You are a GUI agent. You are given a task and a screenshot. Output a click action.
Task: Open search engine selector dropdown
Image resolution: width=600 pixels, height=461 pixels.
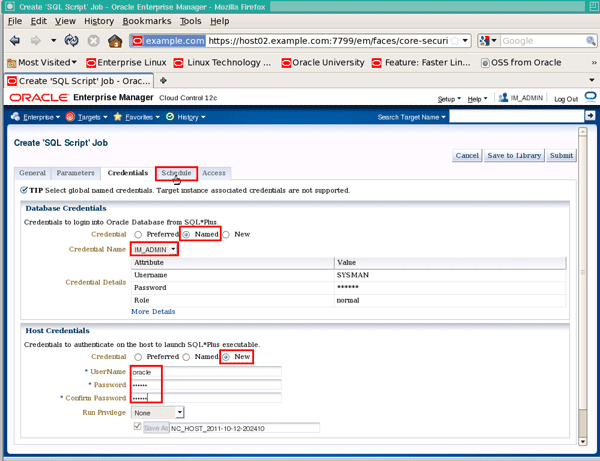pos(488,41)
